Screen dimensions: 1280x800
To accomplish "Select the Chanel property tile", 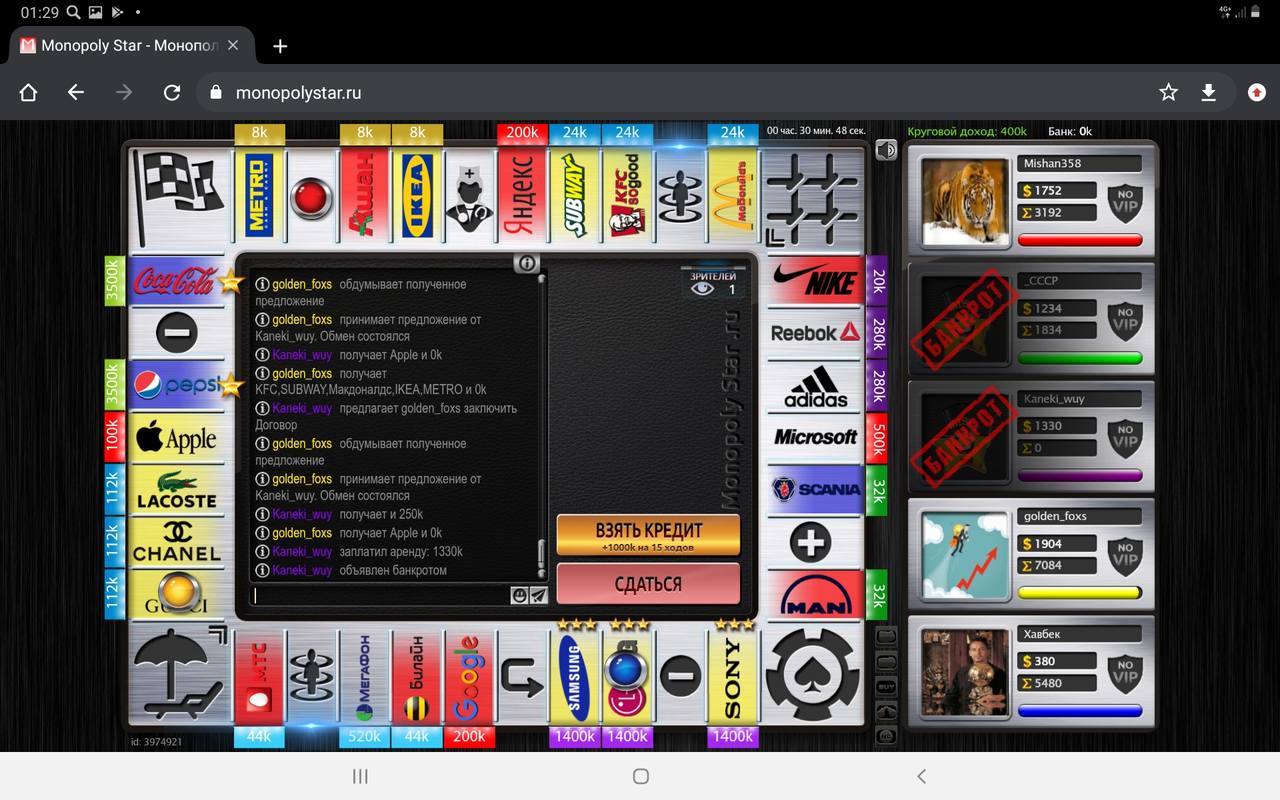I will pyautogui.click(x=177, y=542).
